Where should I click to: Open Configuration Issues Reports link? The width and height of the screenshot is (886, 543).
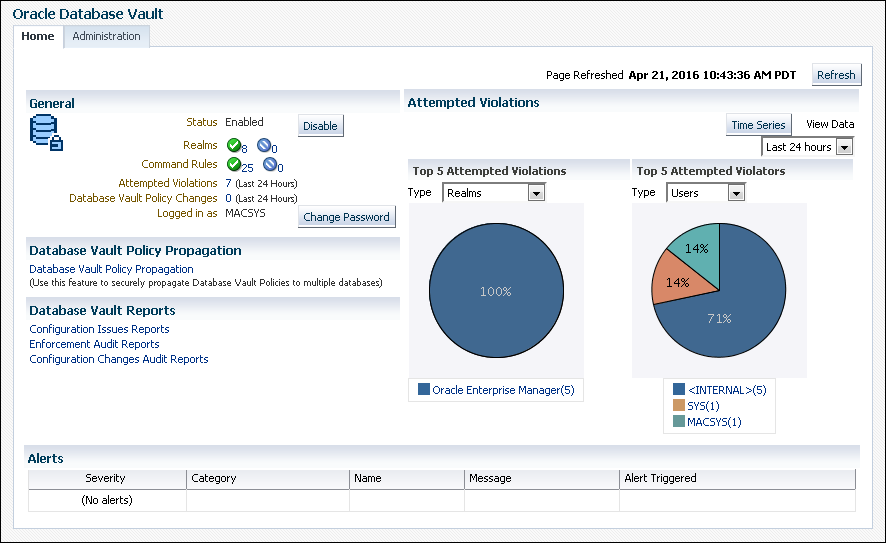click(x=99, y=329)
